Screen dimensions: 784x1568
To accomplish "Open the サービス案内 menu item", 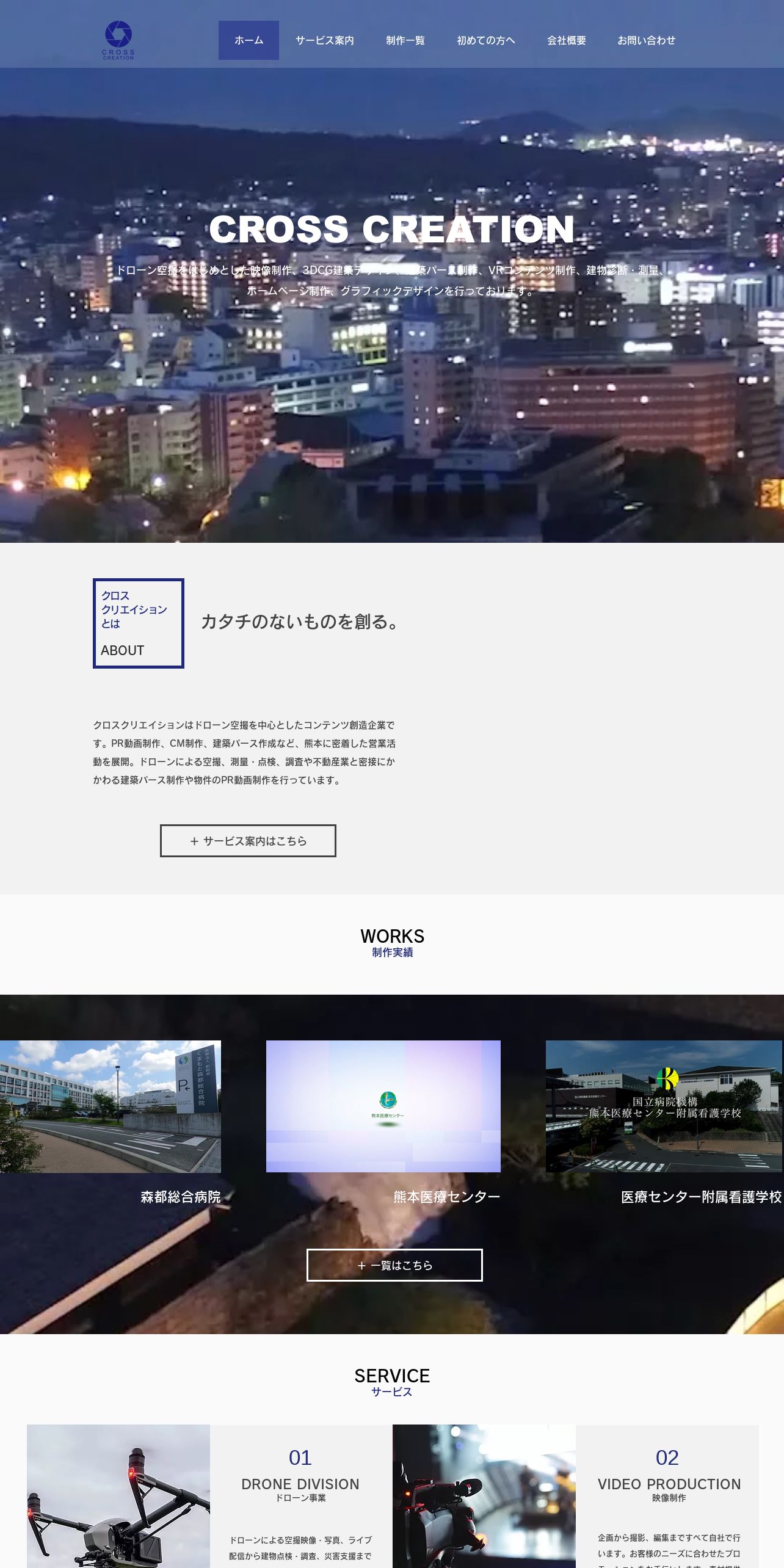I will pos(325,40).
